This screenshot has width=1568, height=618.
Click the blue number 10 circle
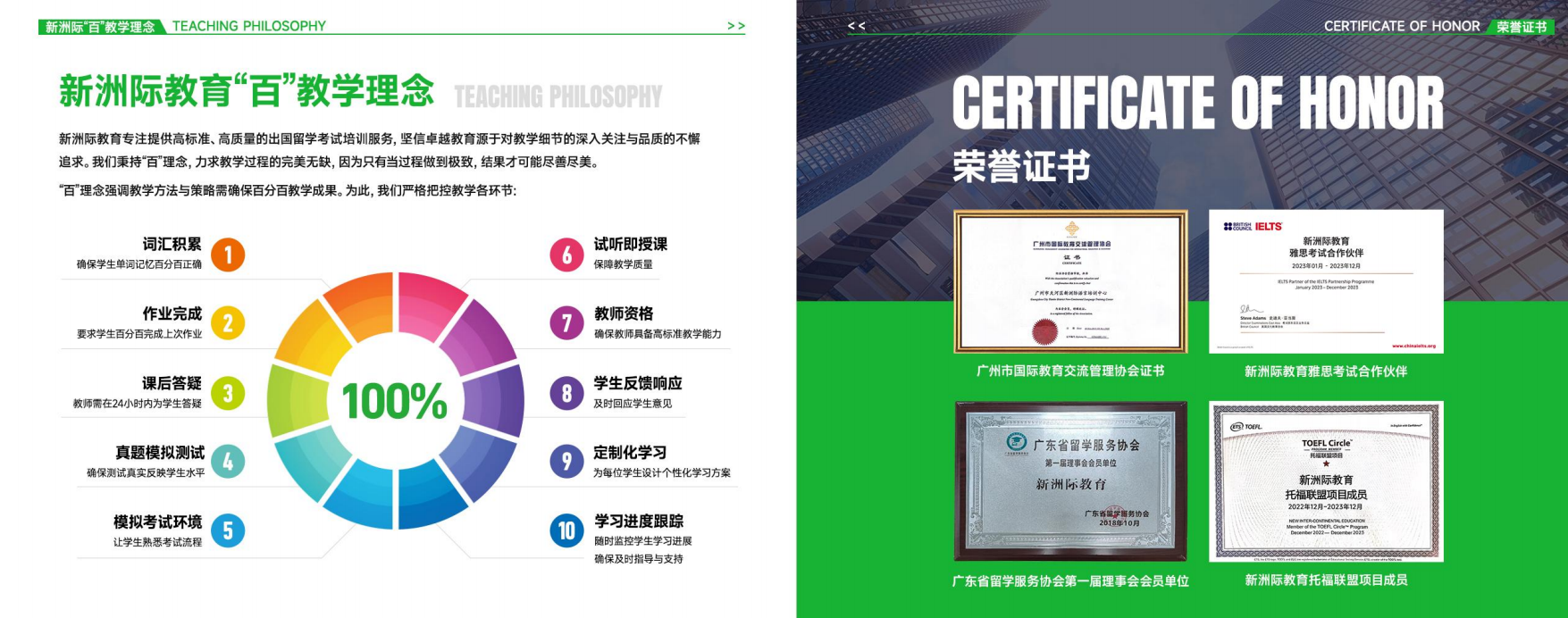coord(566,531)
